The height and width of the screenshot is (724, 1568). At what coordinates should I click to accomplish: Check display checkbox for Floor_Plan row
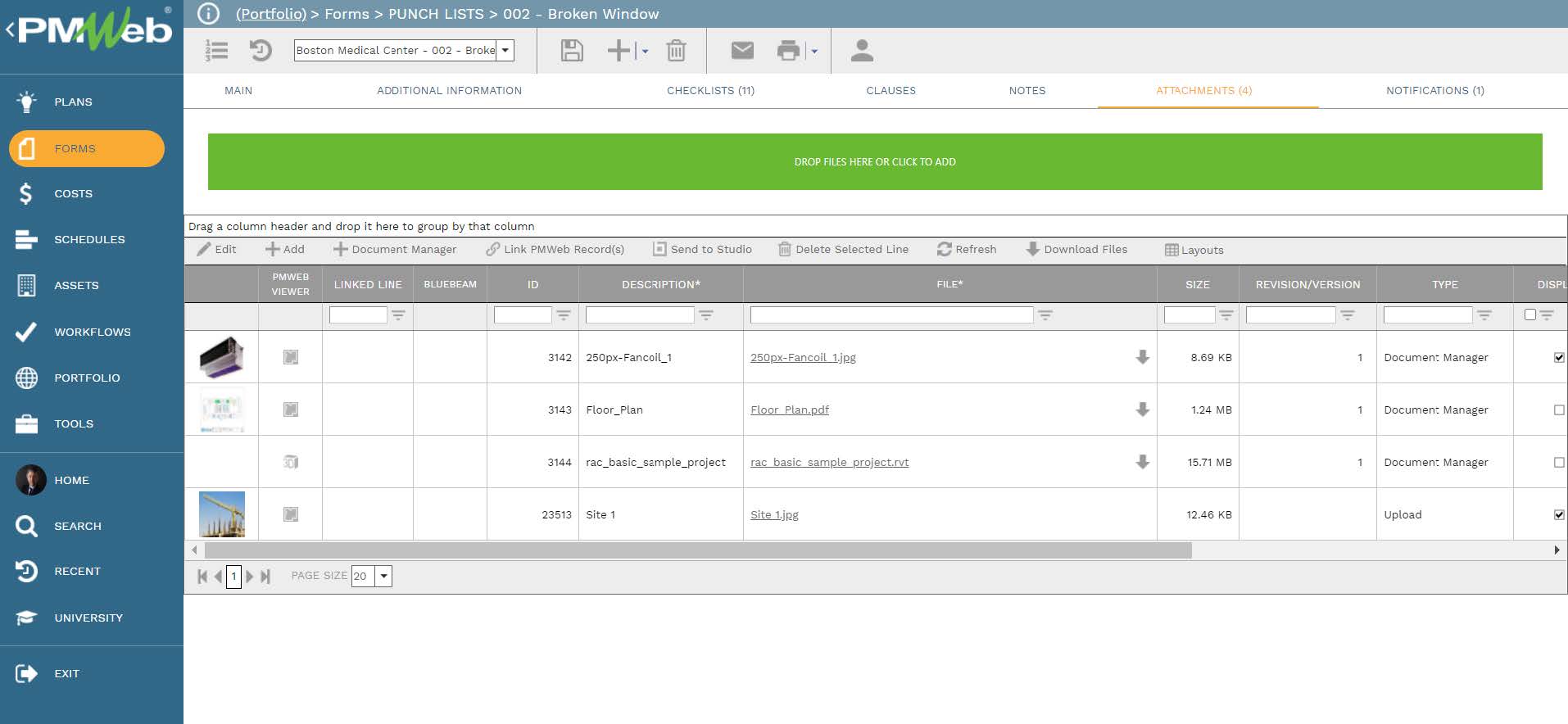[x=1558, y=410]
